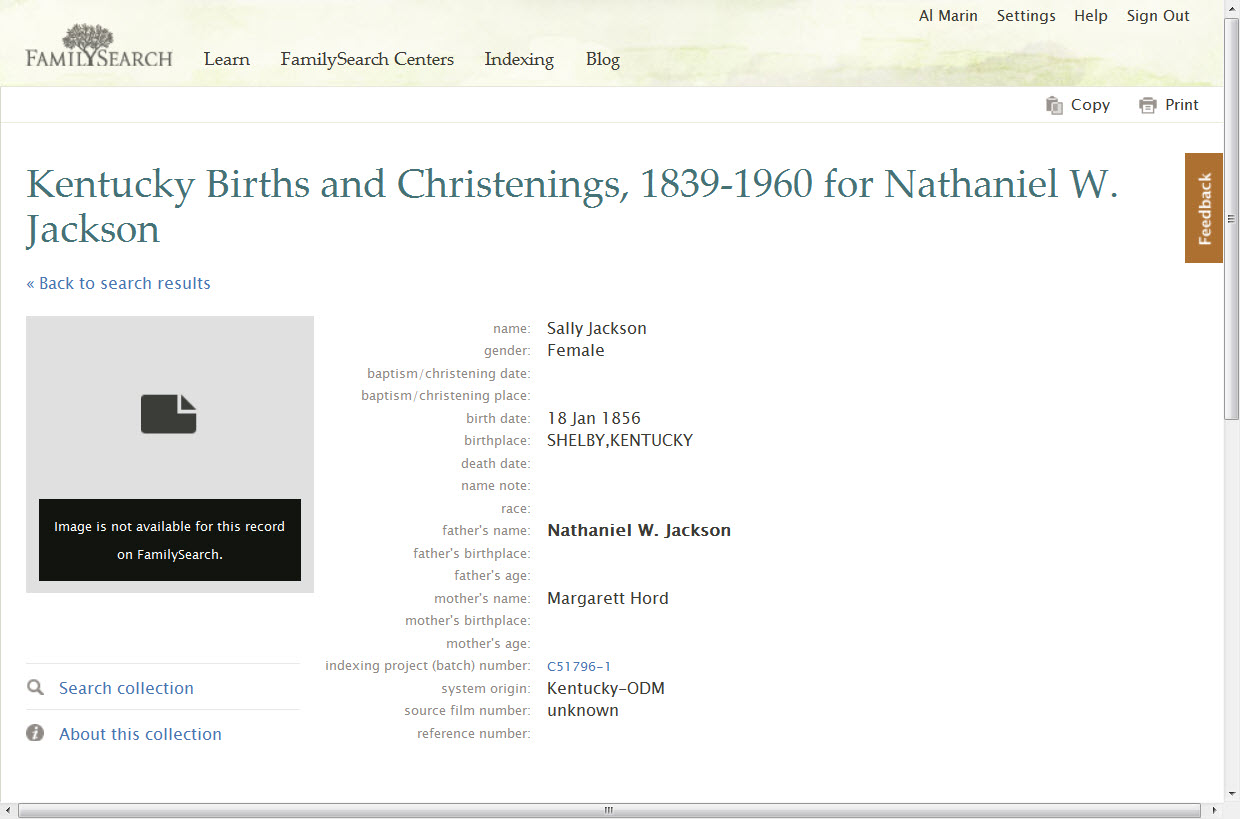
Task: Click the magnifier icon beside Search collection
Action: pos(36,688)
